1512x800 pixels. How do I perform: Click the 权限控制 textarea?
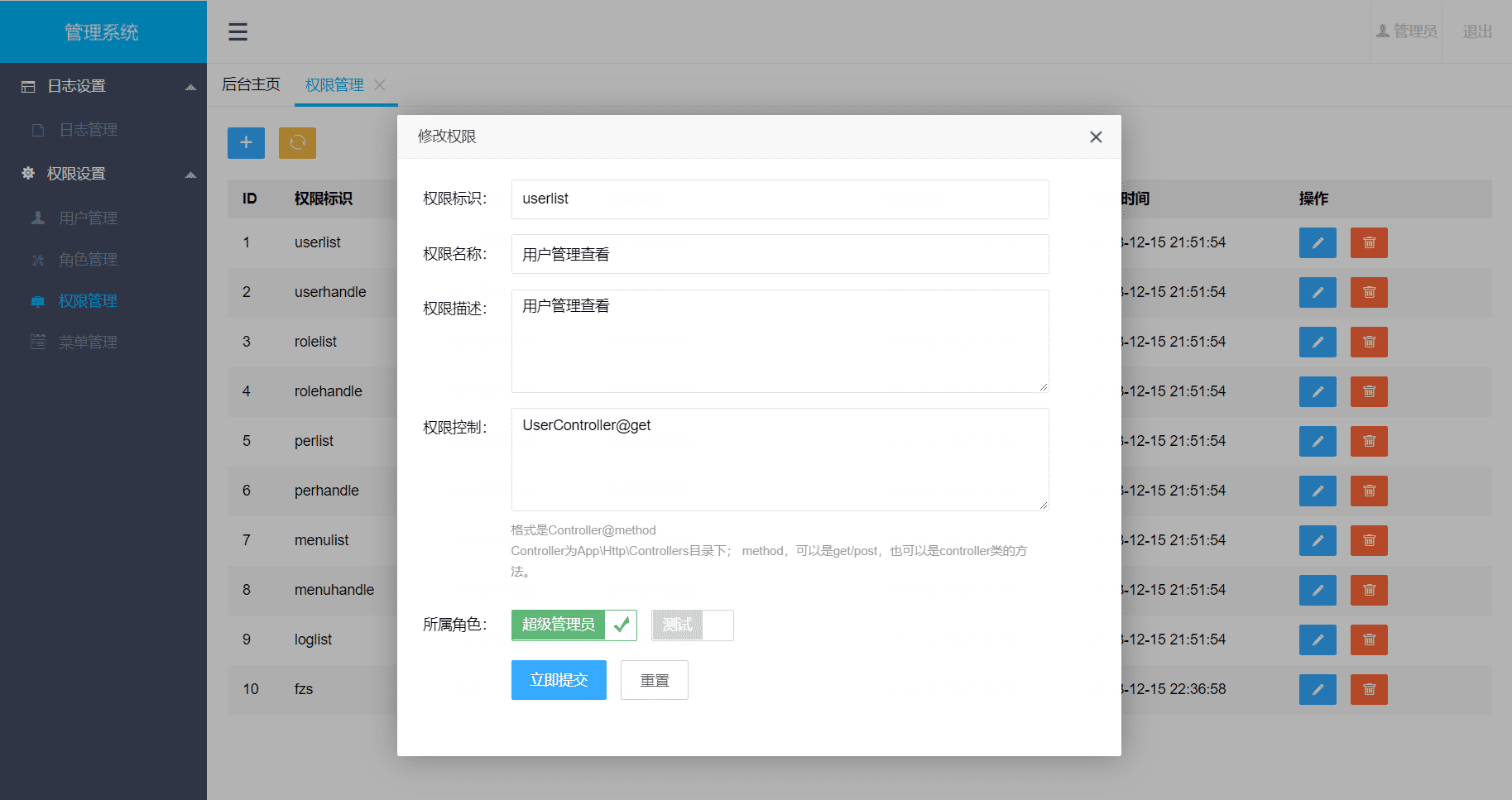[780, 459]
